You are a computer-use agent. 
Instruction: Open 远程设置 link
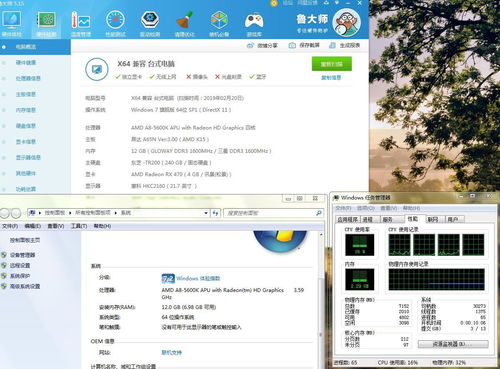[20, 265]
